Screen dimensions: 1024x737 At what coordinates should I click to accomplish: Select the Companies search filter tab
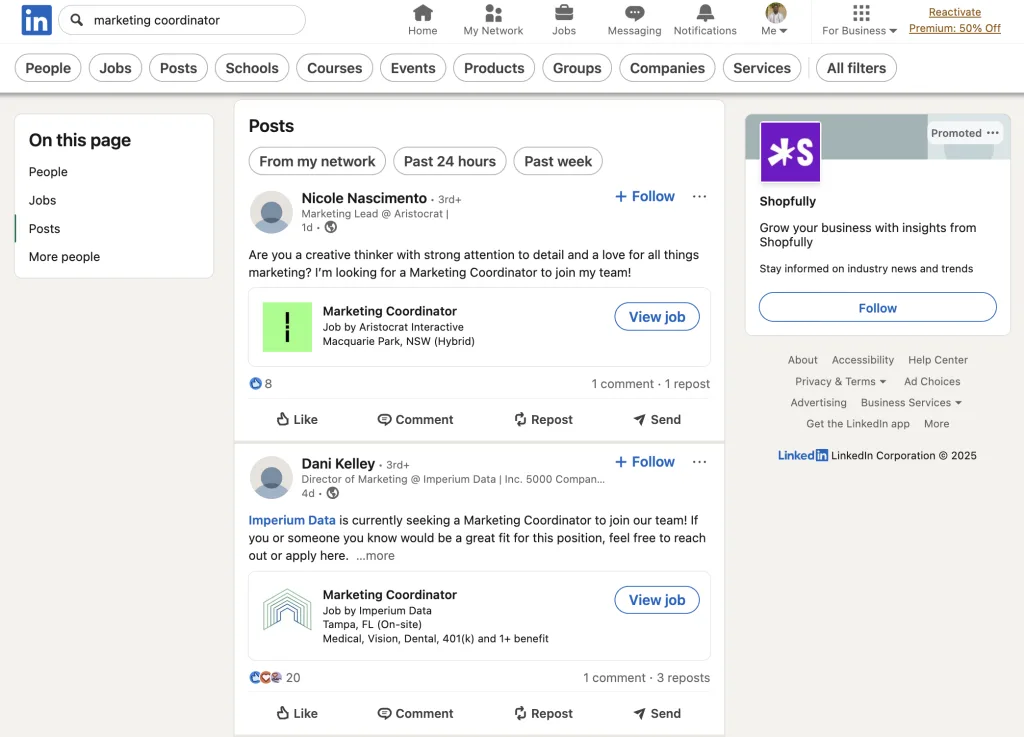coord(667,68)
